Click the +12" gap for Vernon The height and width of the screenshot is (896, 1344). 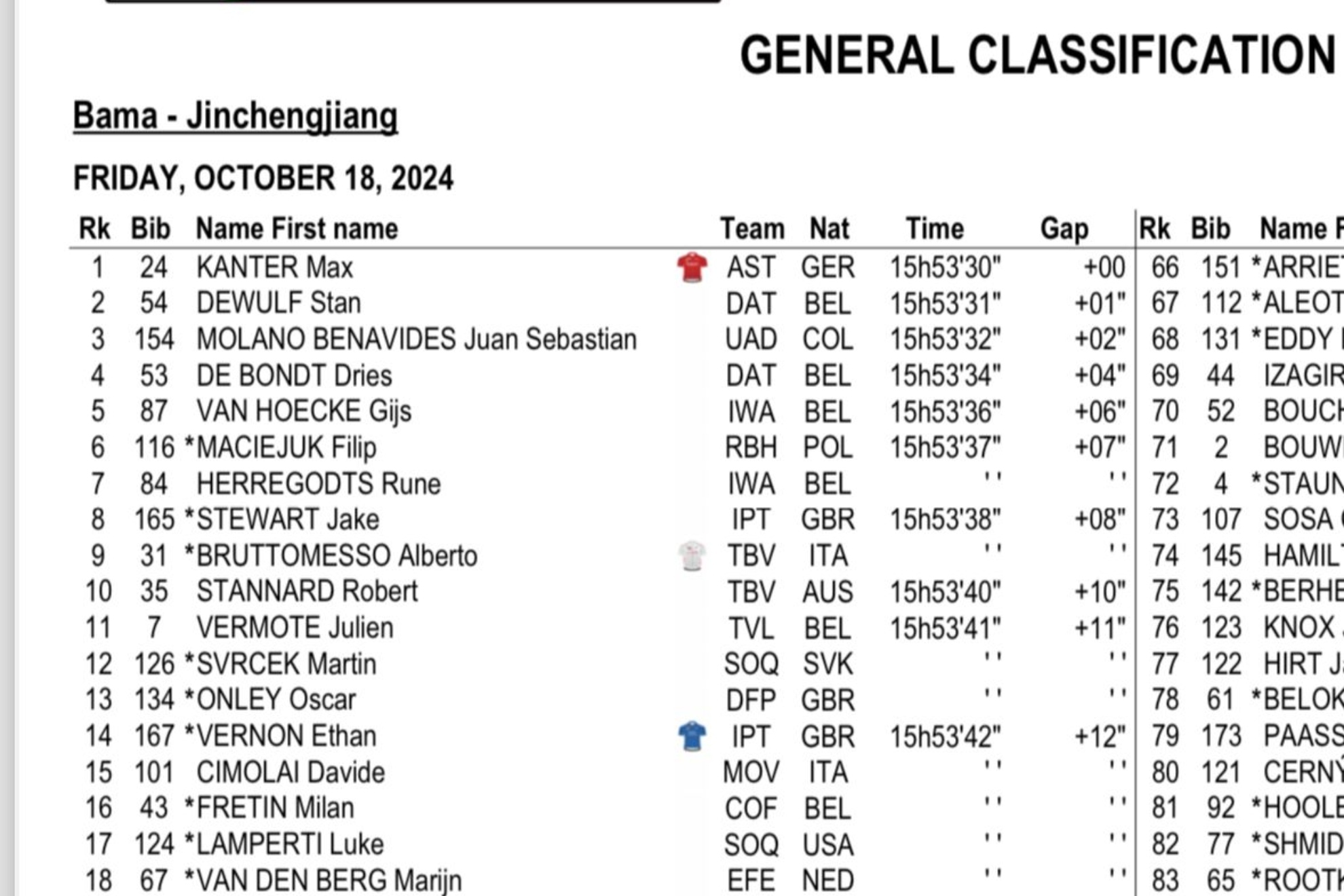(1099, 736)
